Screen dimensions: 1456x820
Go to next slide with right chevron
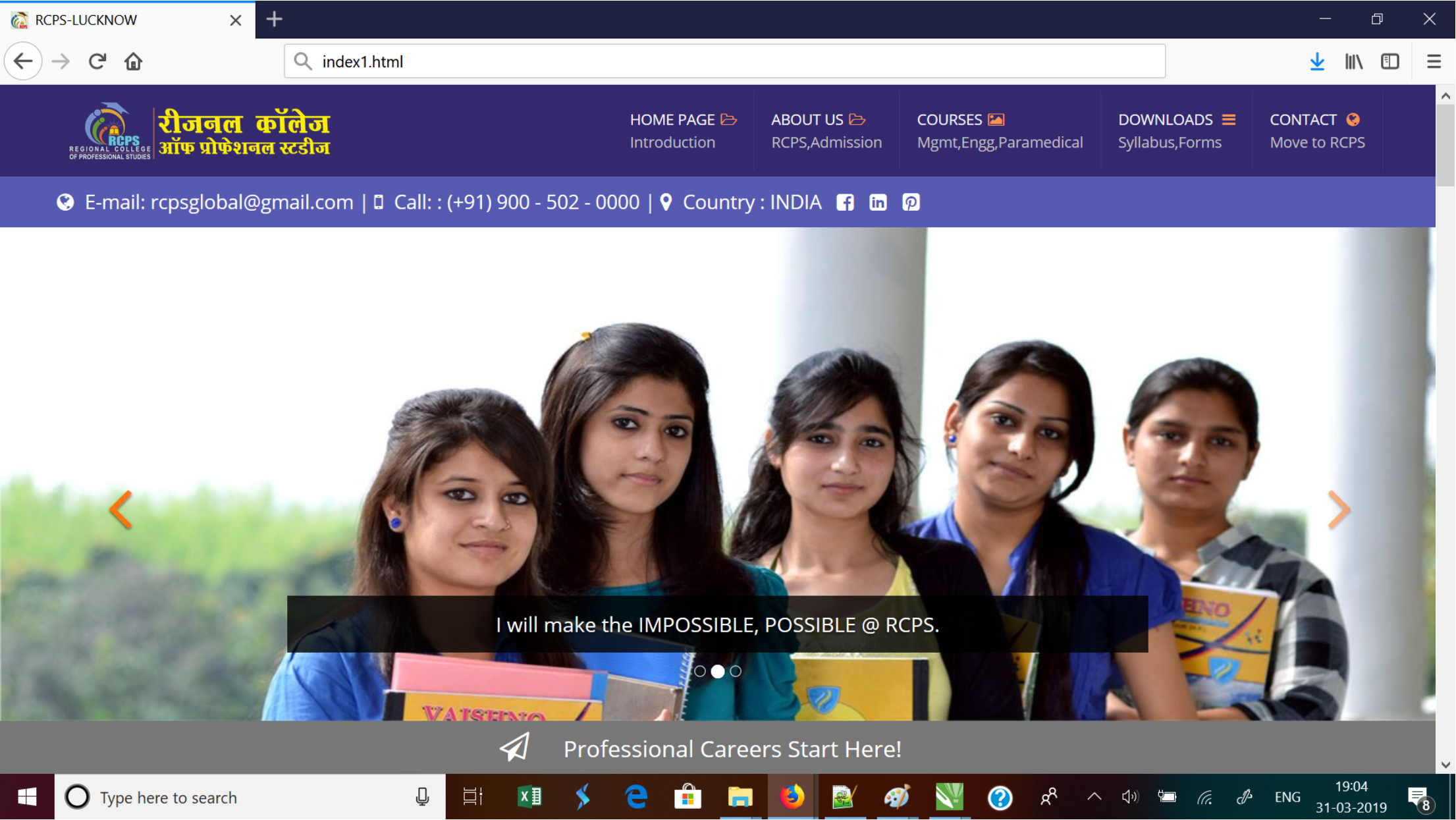click(1339, 510)
